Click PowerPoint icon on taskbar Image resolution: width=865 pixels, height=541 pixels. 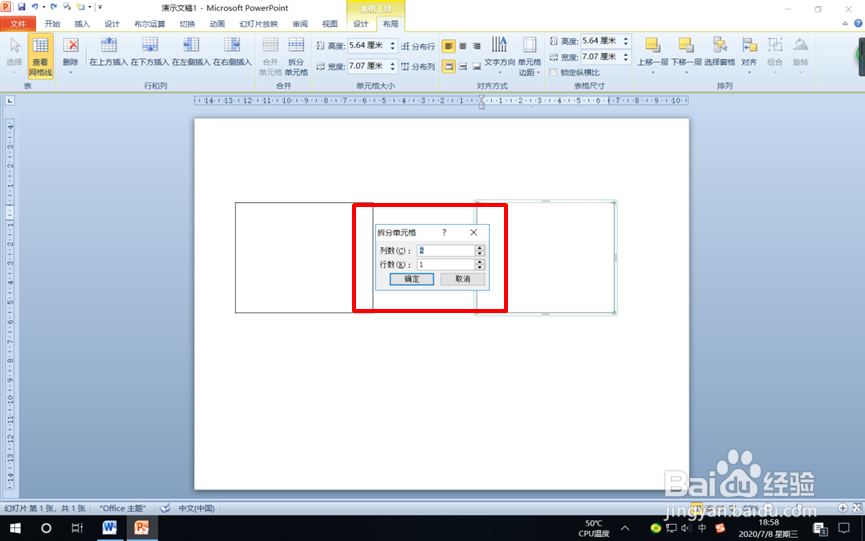click(x=142, y=528)
